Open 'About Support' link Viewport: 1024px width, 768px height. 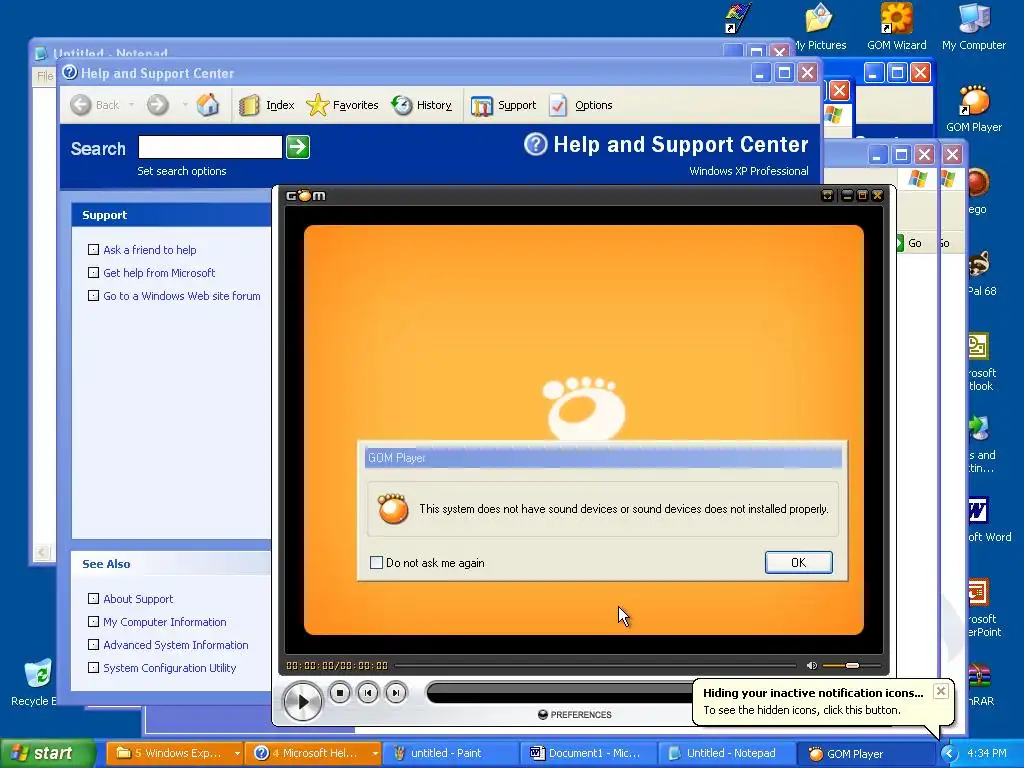click(x=138, y=599)
